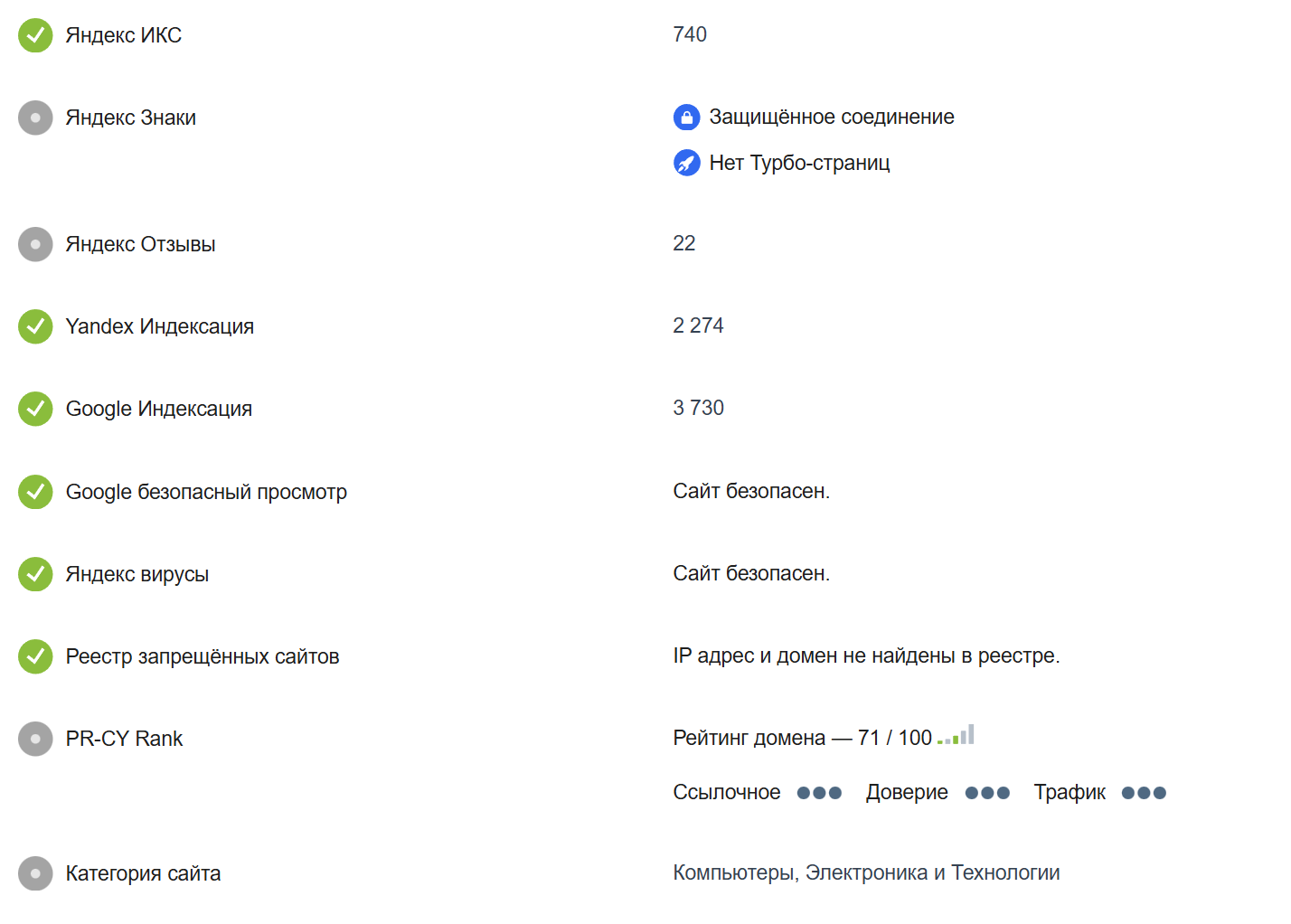1291x924 pixels.
Task: Click the Ссылочное three-dot indicator
Action: (x=819, y=793)
